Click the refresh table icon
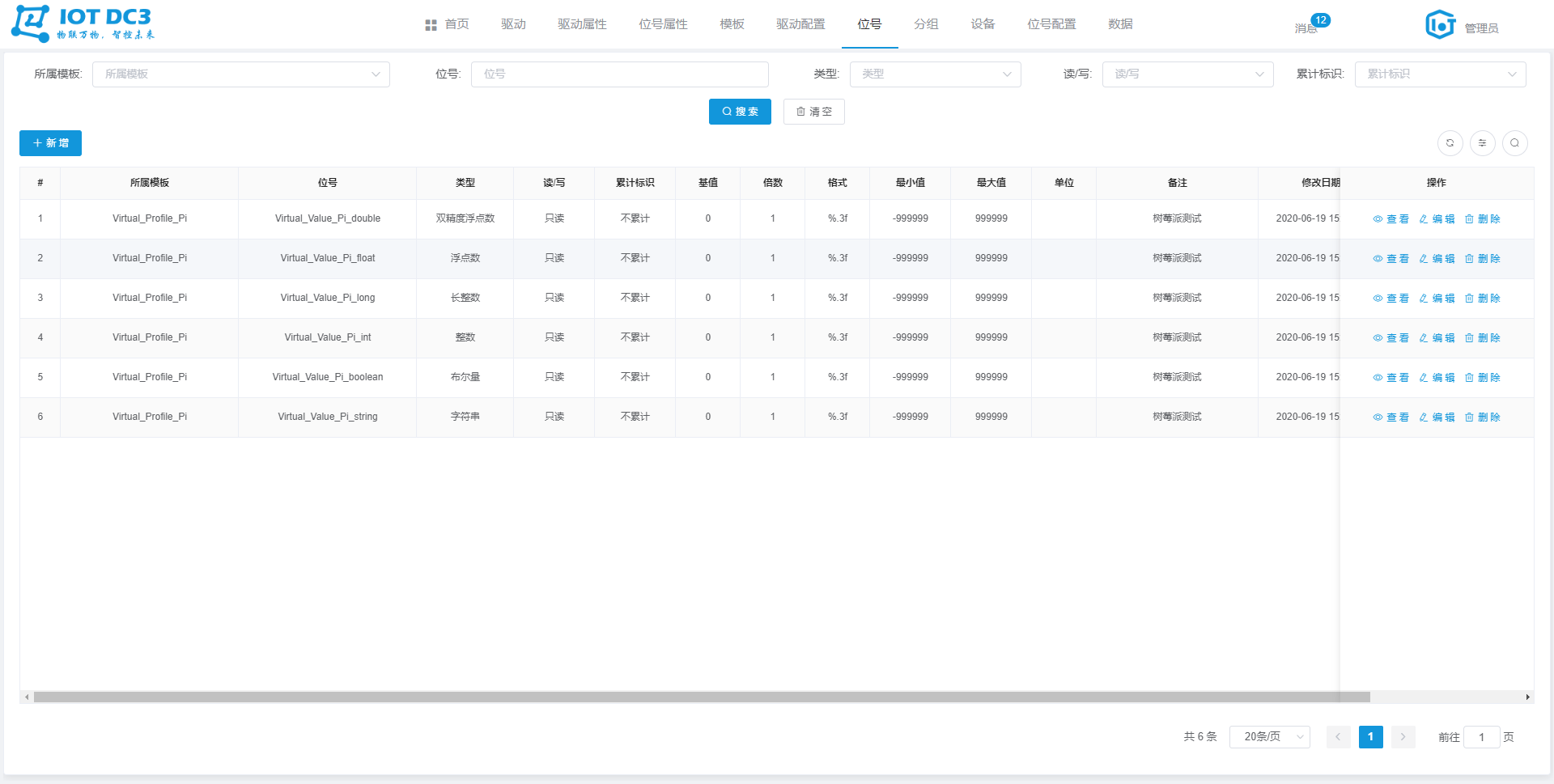Screen dimensions: 1554x784 [x=1450, y=143]
